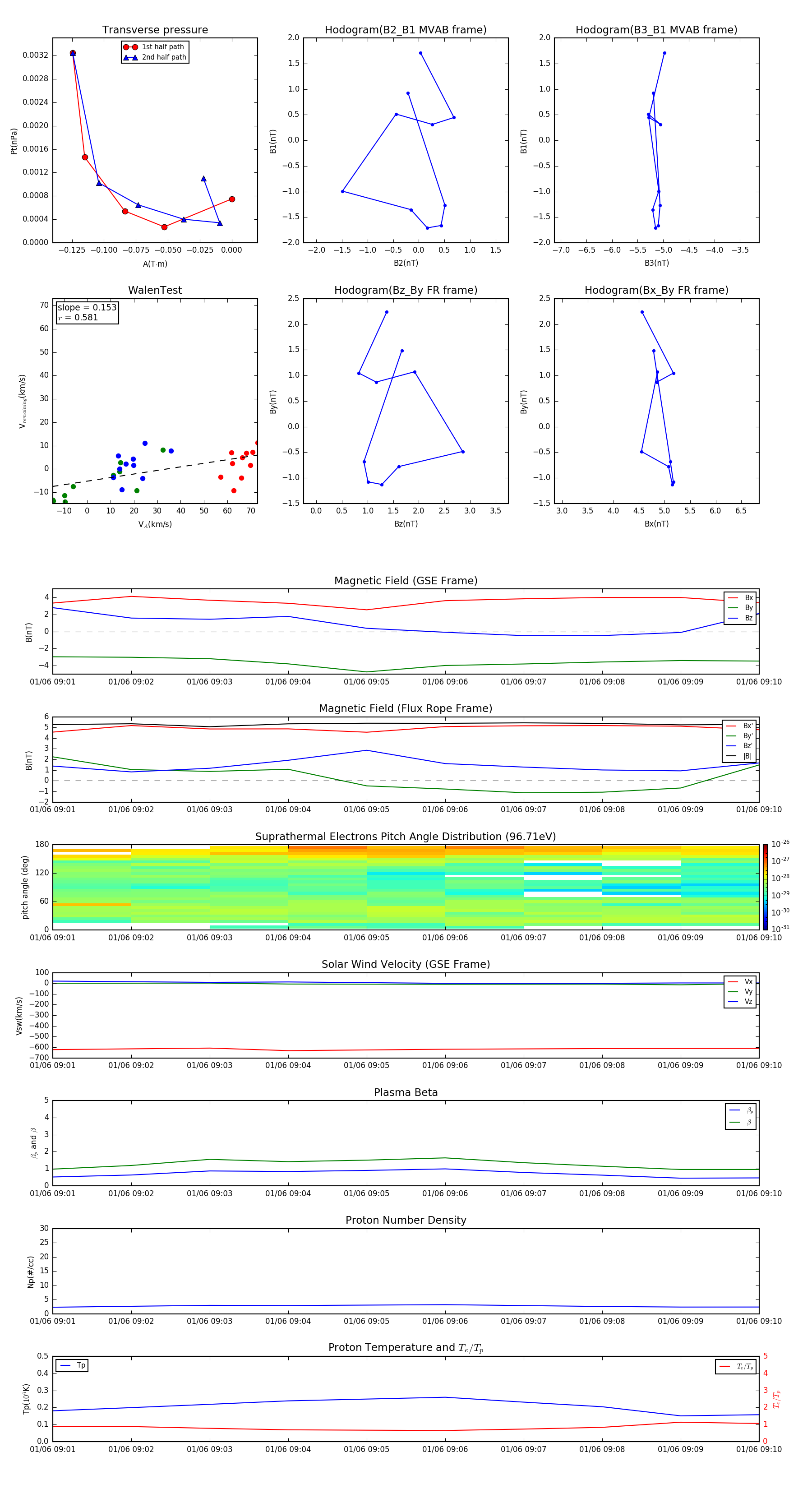Image resolution: width=812 pixels, height=1489 pixels.
Task: Click the '2nd half path' legend entry
Action: pyautogui.click(x=154, y=57)
